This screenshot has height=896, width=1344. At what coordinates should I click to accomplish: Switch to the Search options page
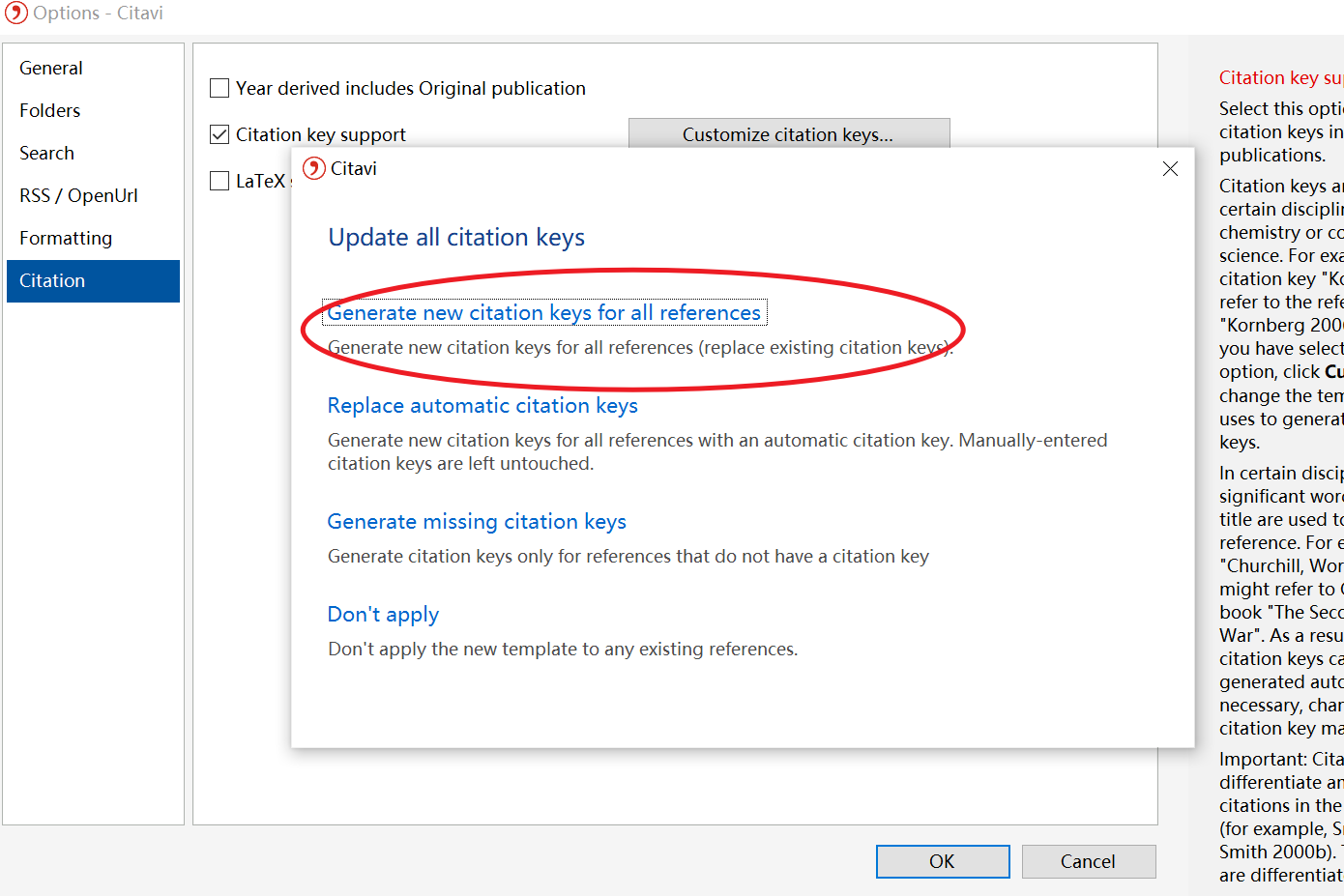click(93, 153)
